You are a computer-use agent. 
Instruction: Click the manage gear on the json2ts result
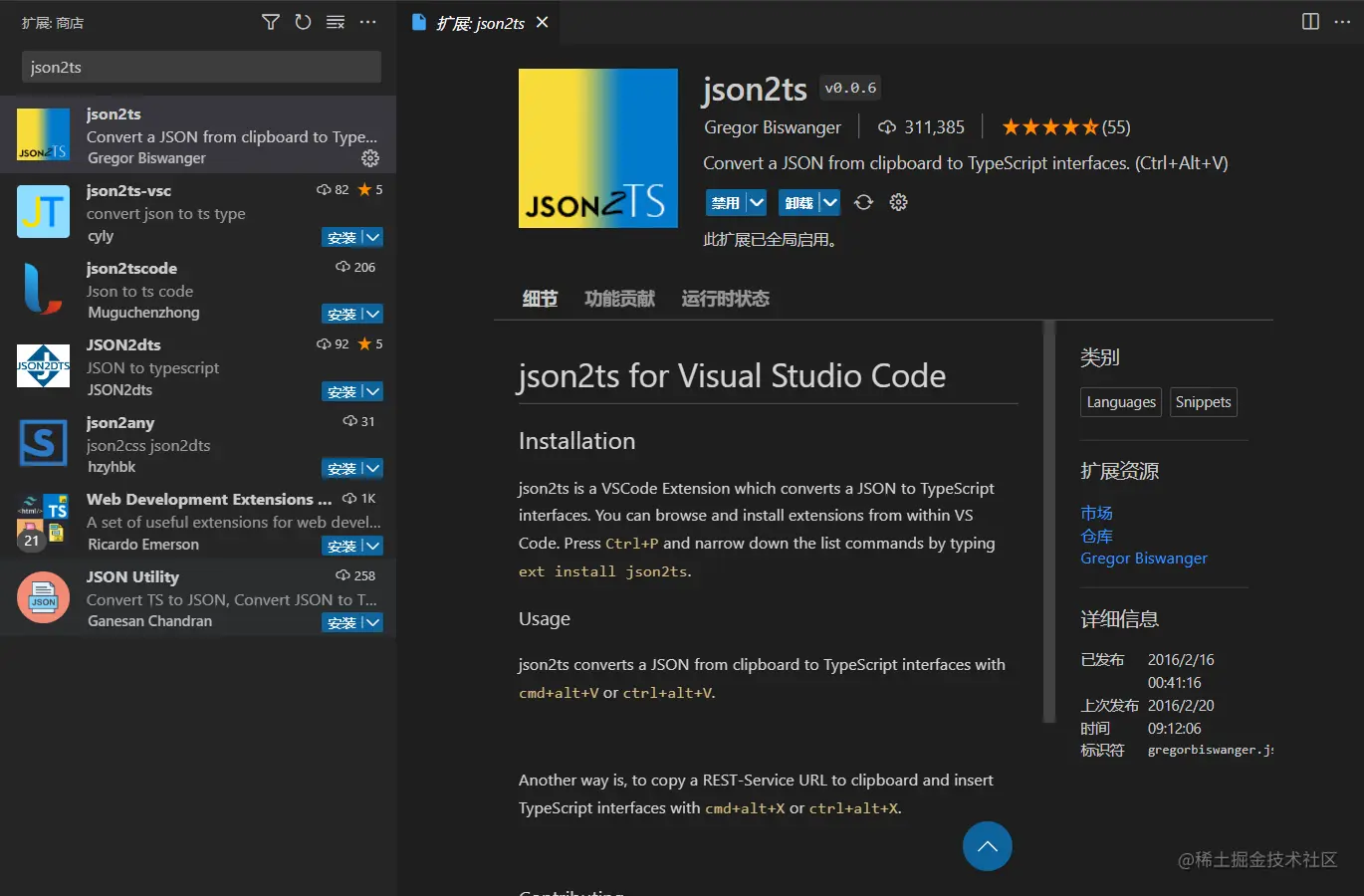(369, 157)
